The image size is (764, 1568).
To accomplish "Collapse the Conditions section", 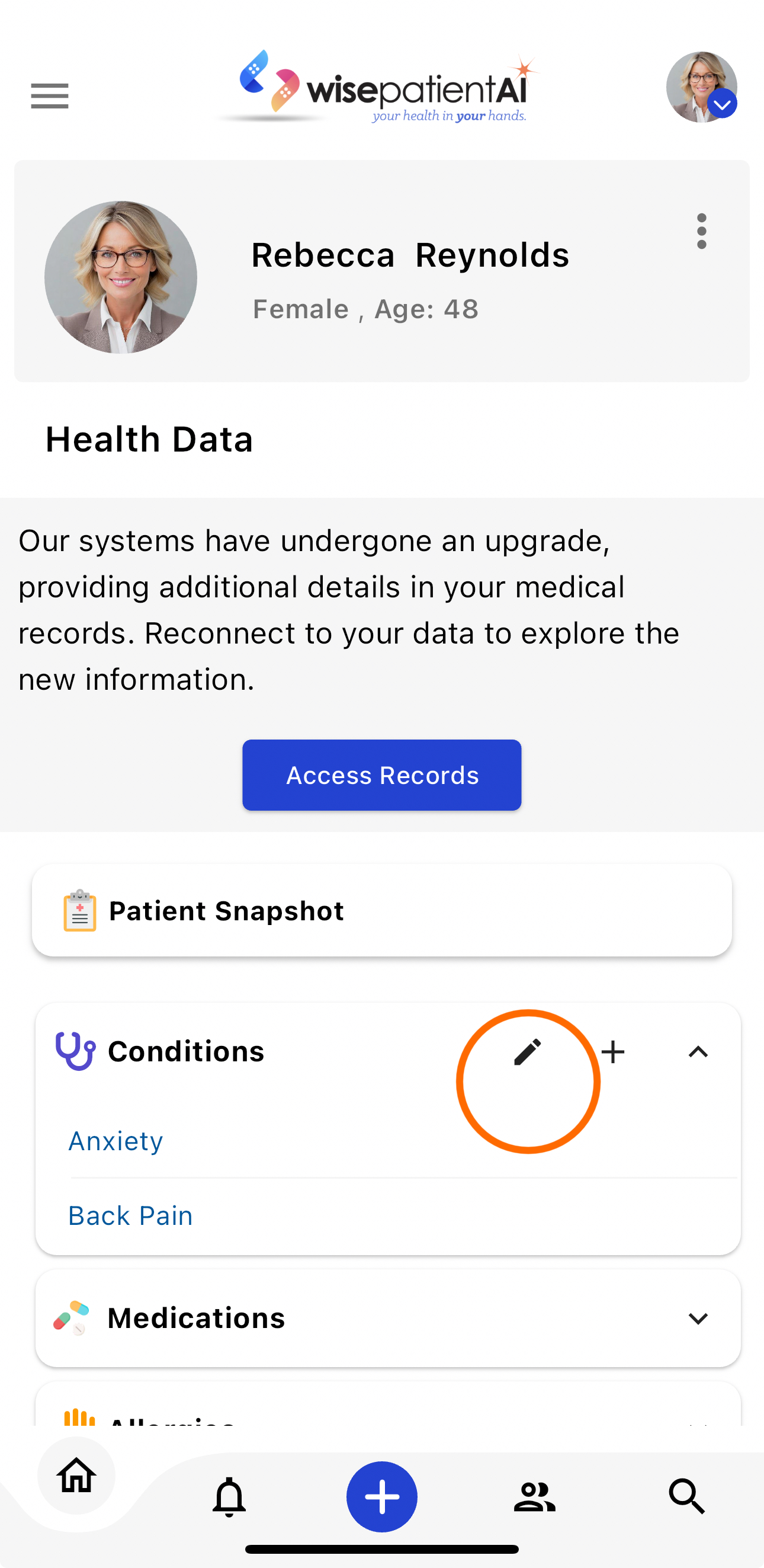I will [698, 1052].
